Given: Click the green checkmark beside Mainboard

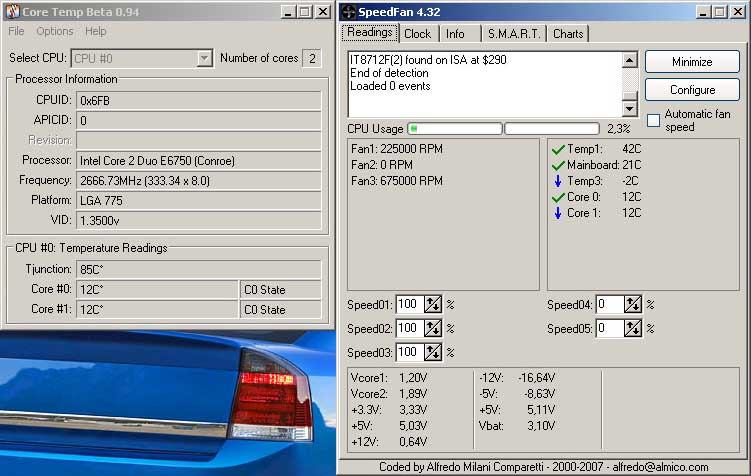Looking at the screenshot, I should point(558,165).
